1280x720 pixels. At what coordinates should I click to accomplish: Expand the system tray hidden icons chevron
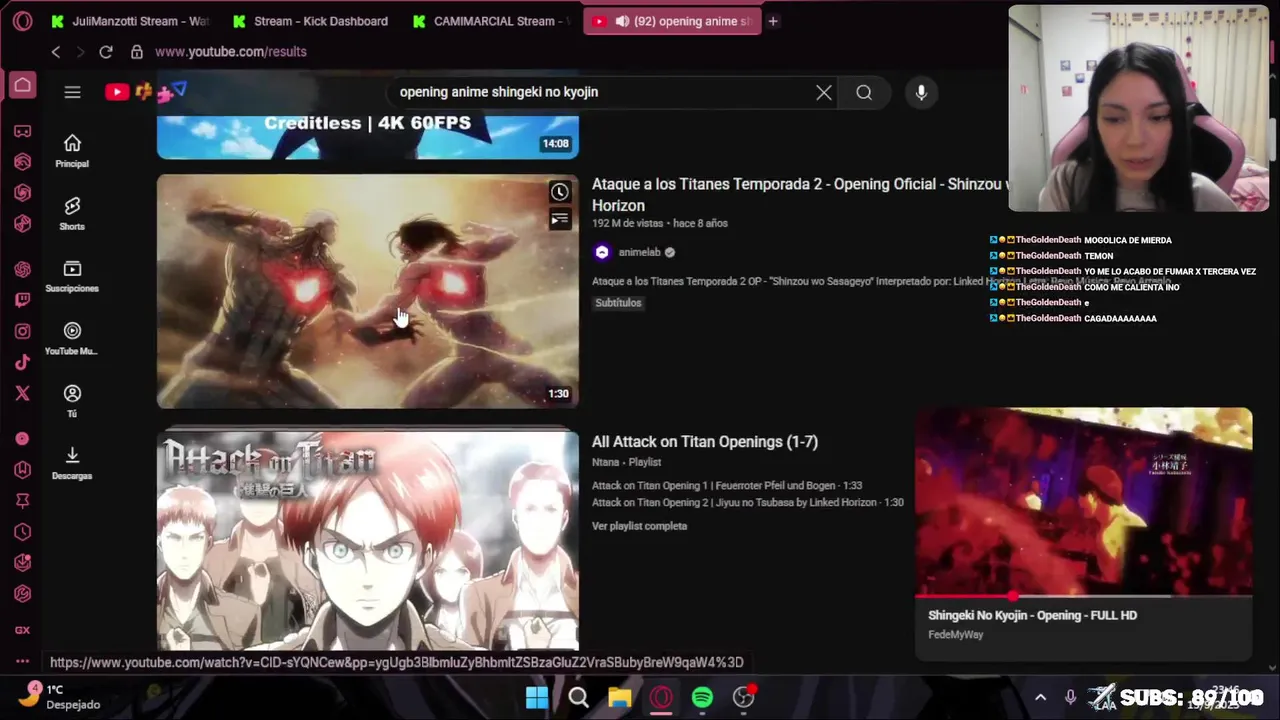[1040, 697]
